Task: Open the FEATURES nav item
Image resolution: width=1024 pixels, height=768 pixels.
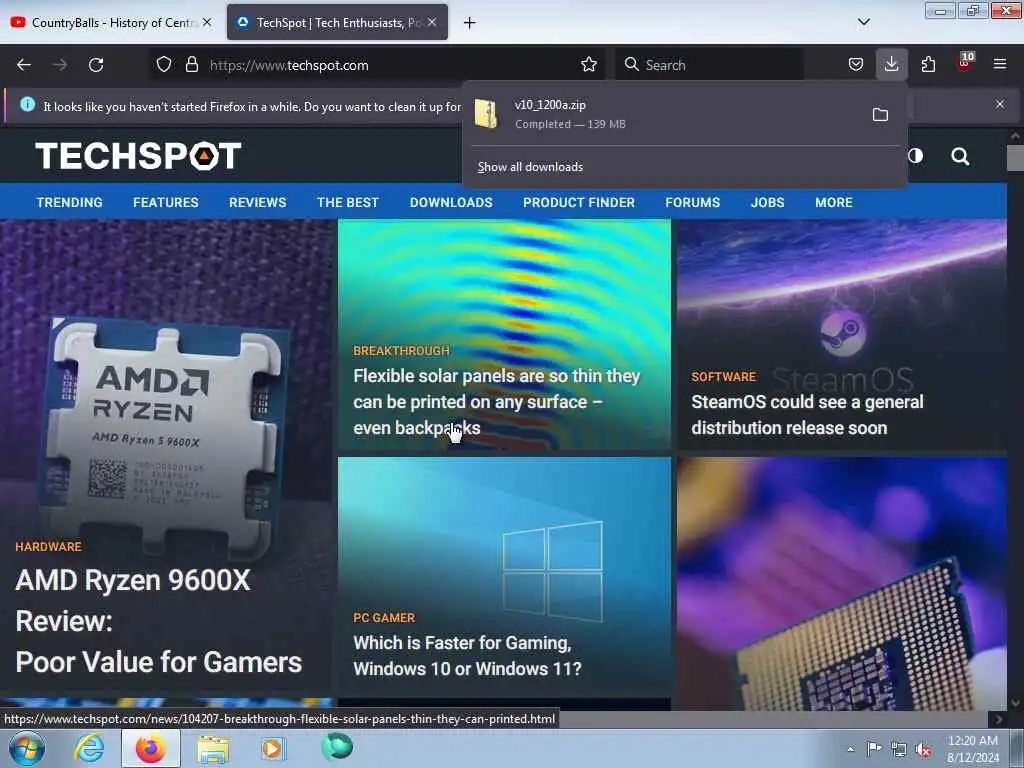Action: point(166,202)
